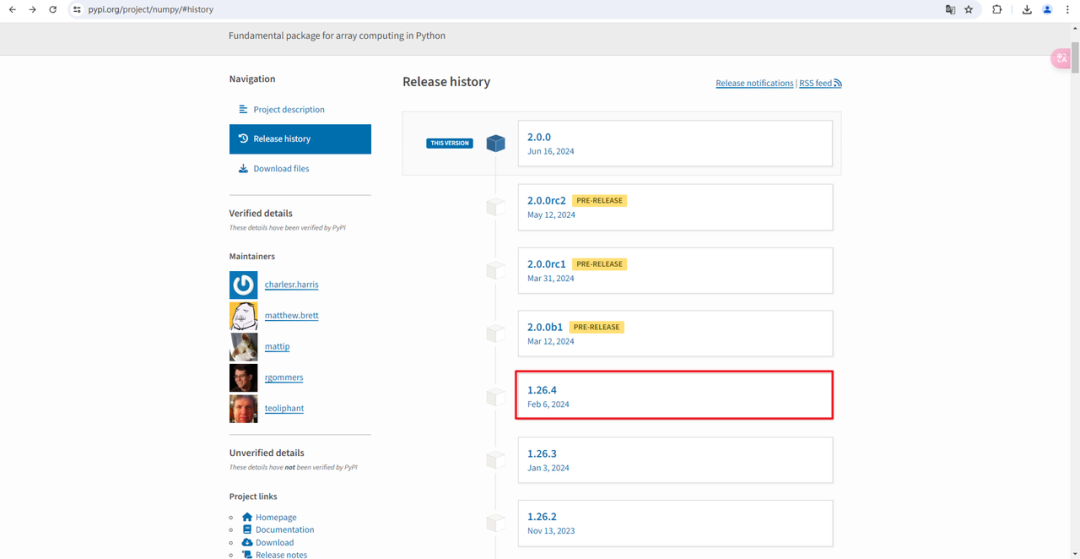Open maintainer teoliphant profile link
1080x559 pixels.
pos(284,408)
